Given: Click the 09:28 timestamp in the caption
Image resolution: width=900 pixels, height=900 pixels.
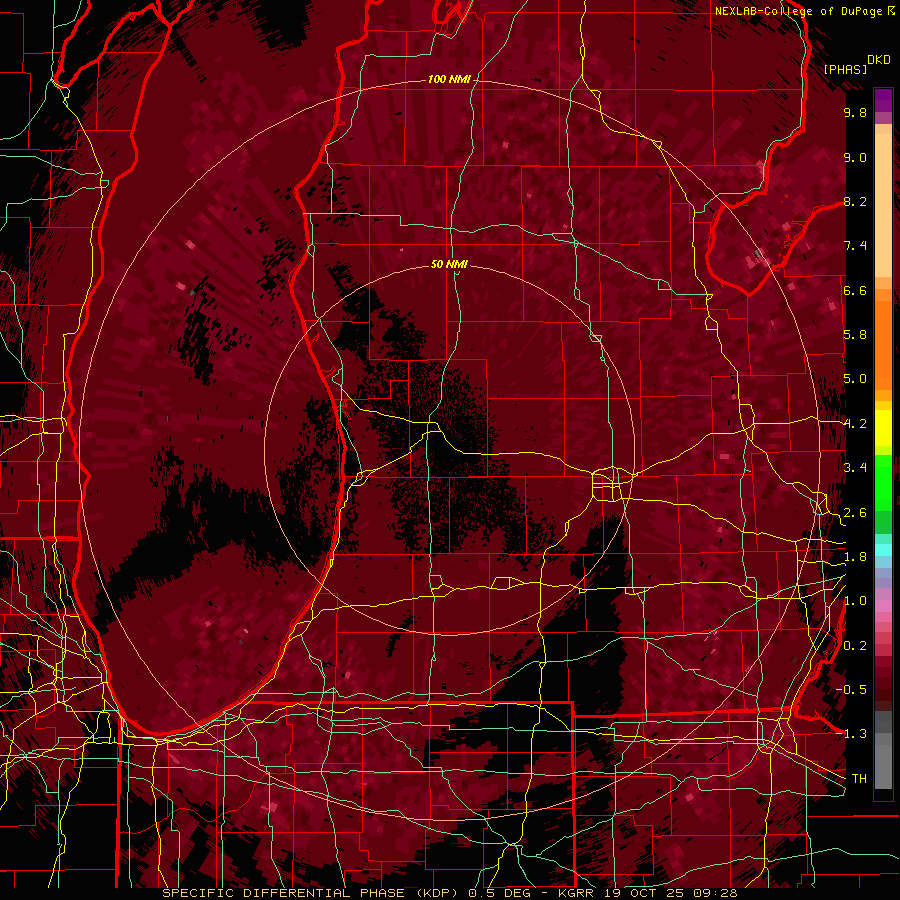Looking at the screenshot, I should pyautogui.click(x=717, y=893).
